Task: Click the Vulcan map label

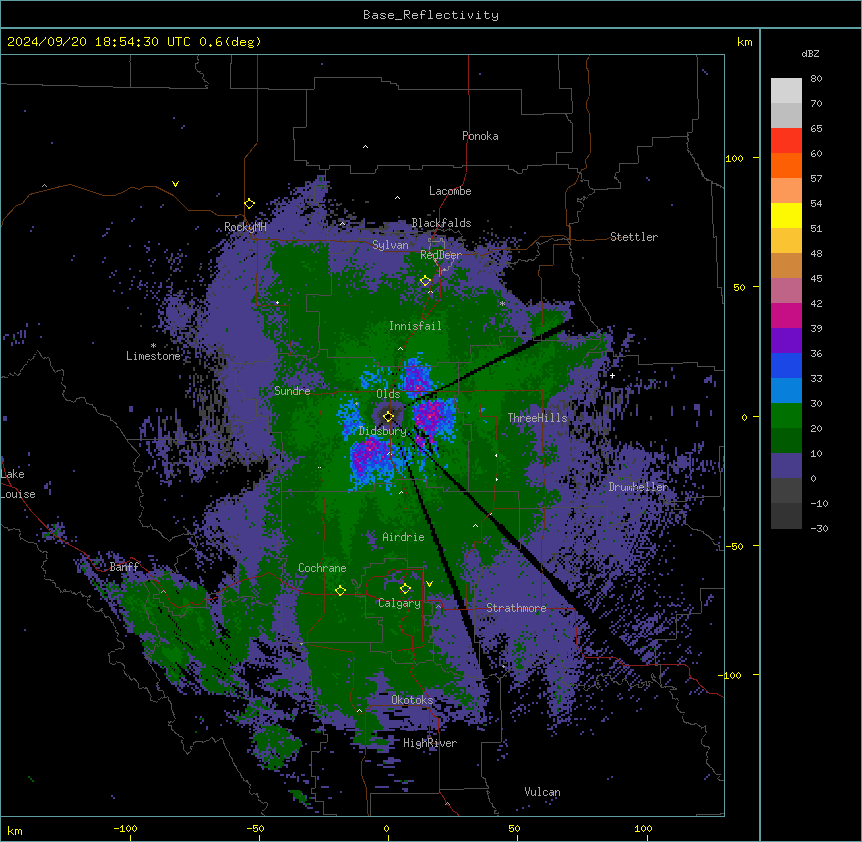Action: 542,792
